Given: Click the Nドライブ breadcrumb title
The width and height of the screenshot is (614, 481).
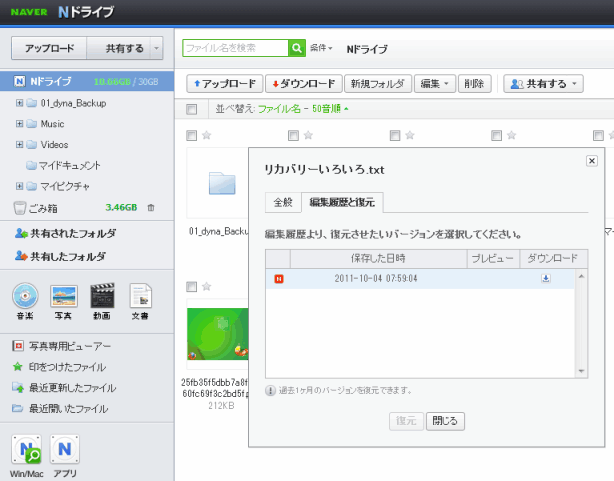Looking at the screenshot, I should tap(367, 49).
